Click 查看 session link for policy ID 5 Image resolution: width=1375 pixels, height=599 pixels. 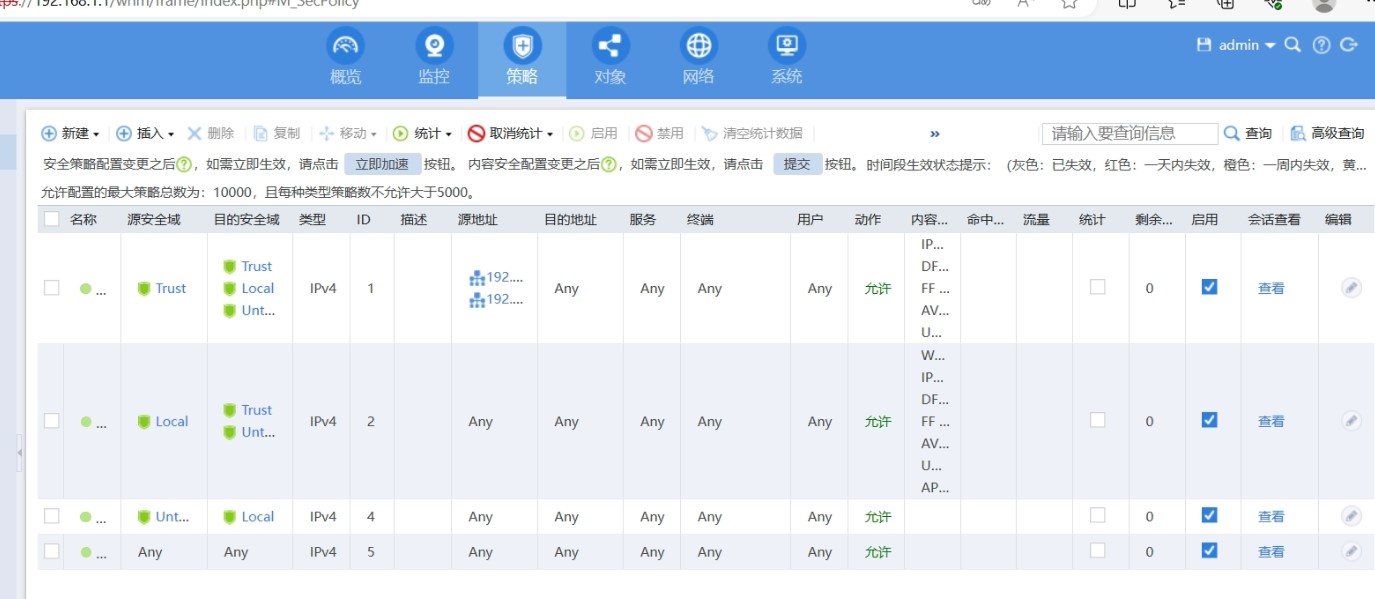point(1271,552)
